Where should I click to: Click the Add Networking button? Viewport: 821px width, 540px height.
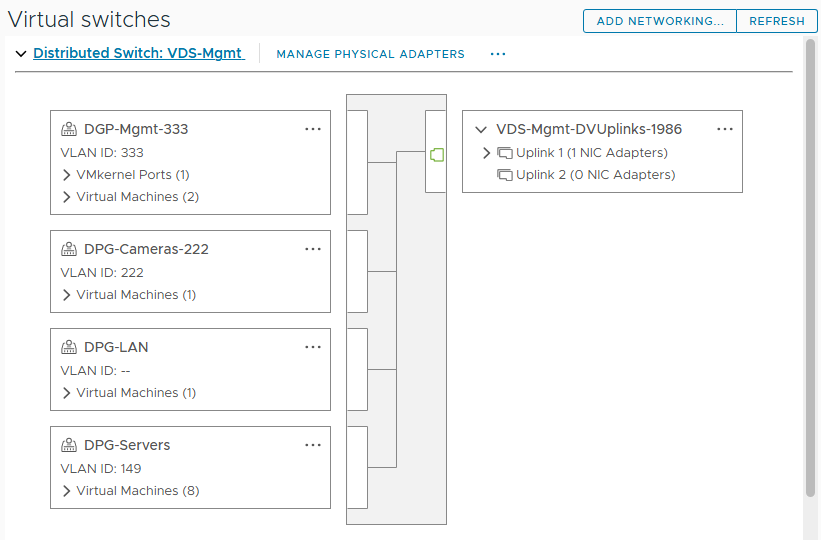point(659,21)
